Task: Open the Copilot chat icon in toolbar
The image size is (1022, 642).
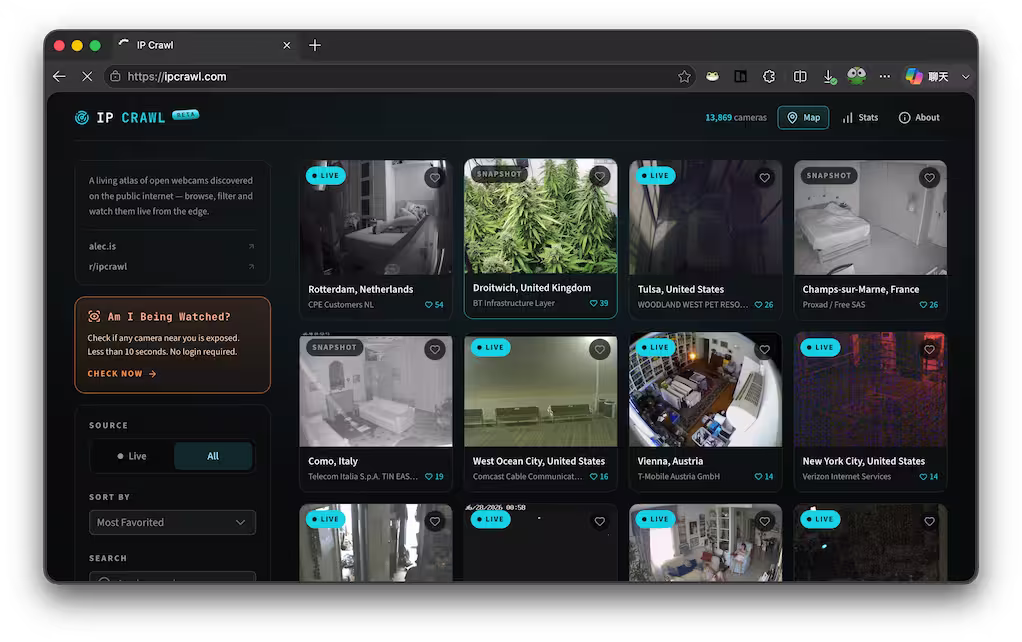Action: tap(914, 76)
